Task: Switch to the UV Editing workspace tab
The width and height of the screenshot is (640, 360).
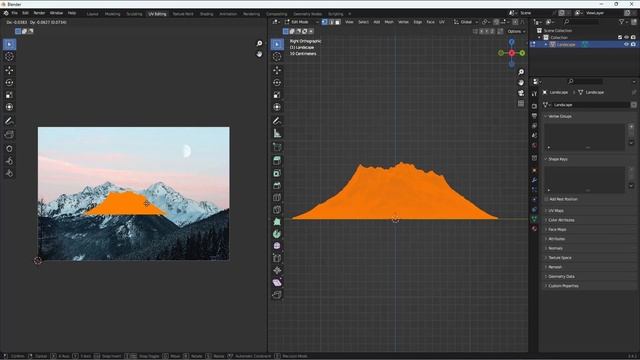Action: pos(157,14)
